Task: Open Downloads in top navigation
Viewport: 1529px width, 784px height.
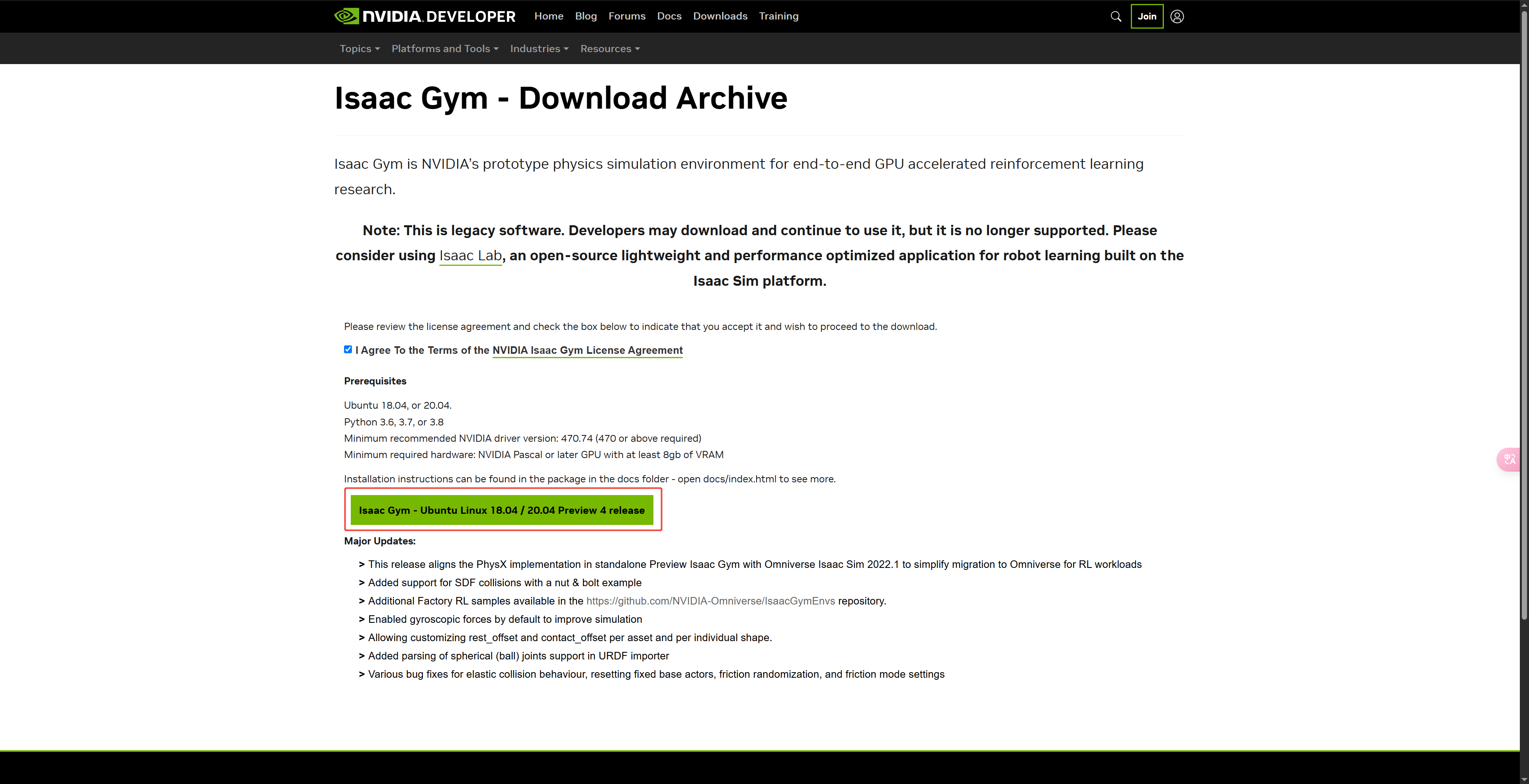Action: 720,16
